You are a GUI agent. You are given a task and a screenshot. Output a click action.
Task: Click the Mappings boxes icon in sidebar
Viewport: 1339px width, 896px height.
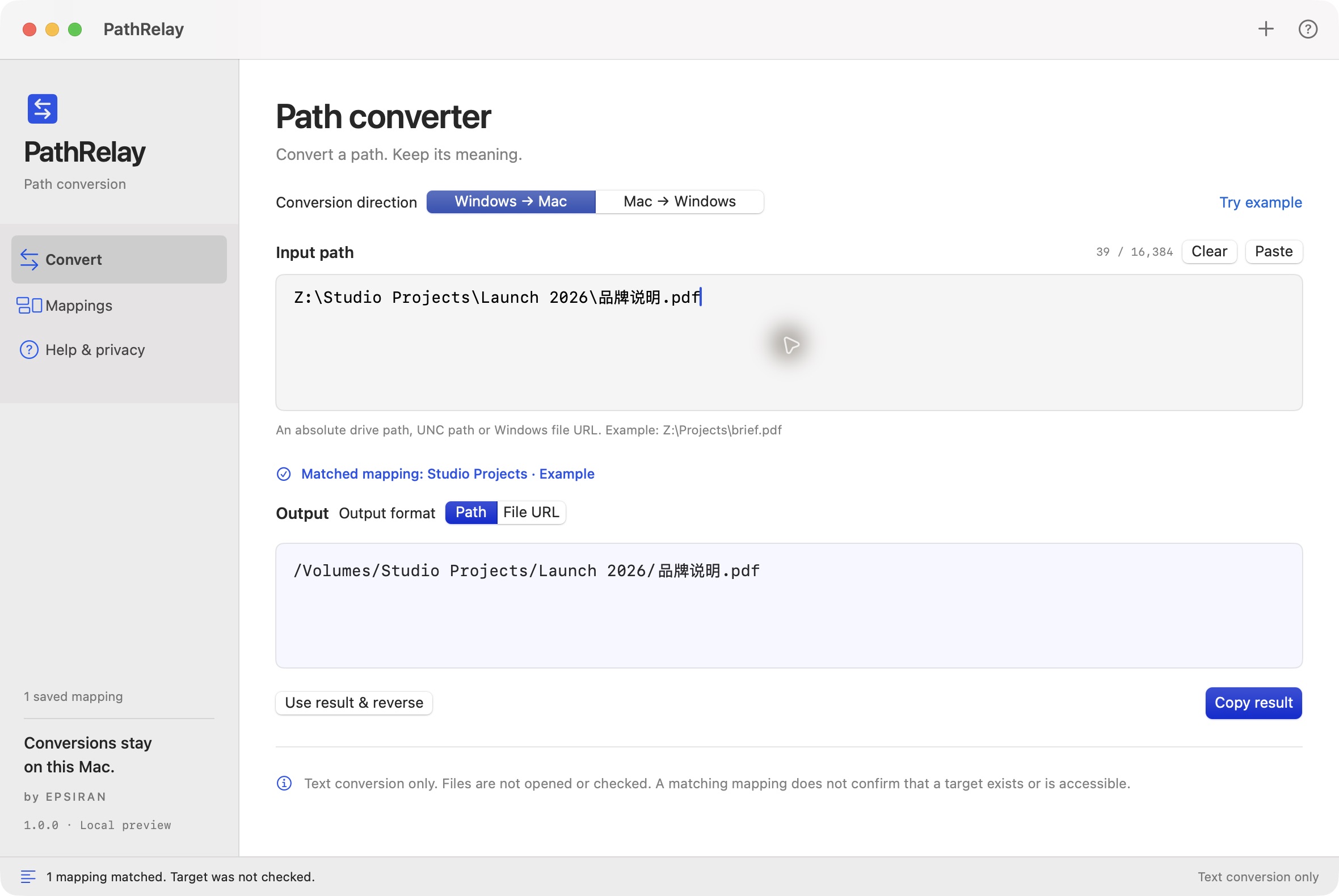(x=29, y=305)
